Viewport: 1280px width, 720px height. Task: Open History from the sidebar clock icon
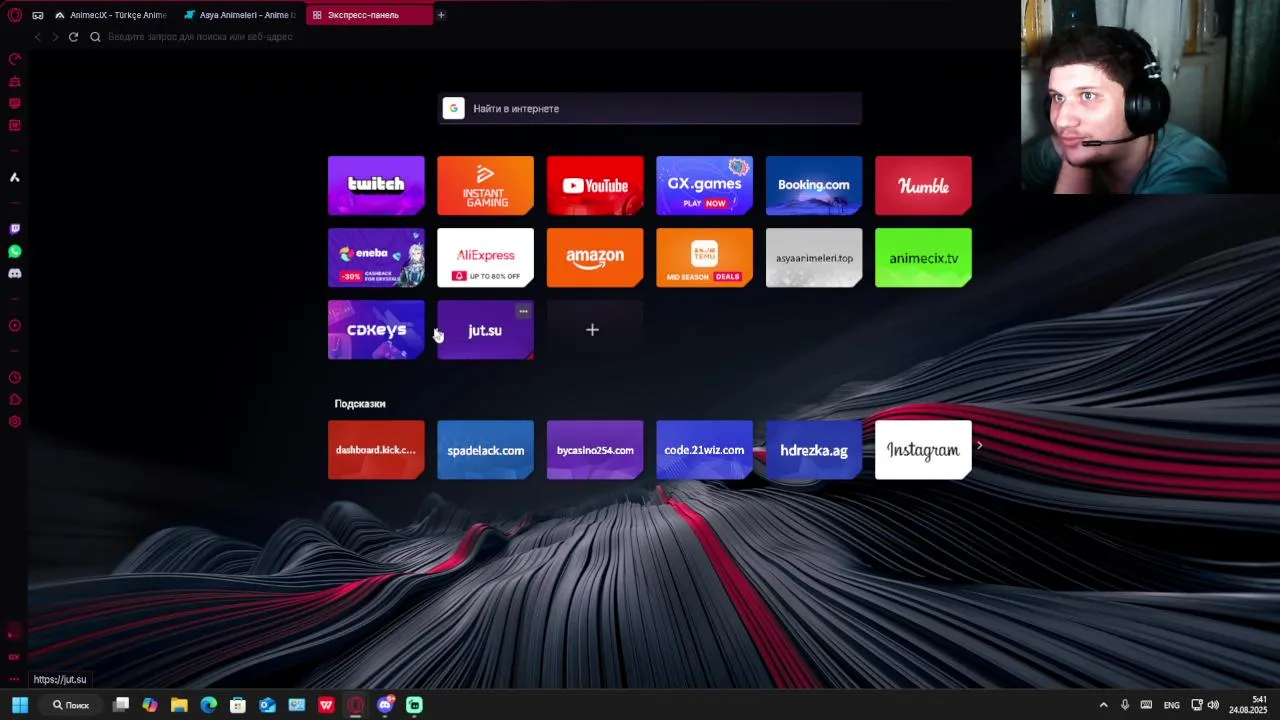tap(14, 377)
